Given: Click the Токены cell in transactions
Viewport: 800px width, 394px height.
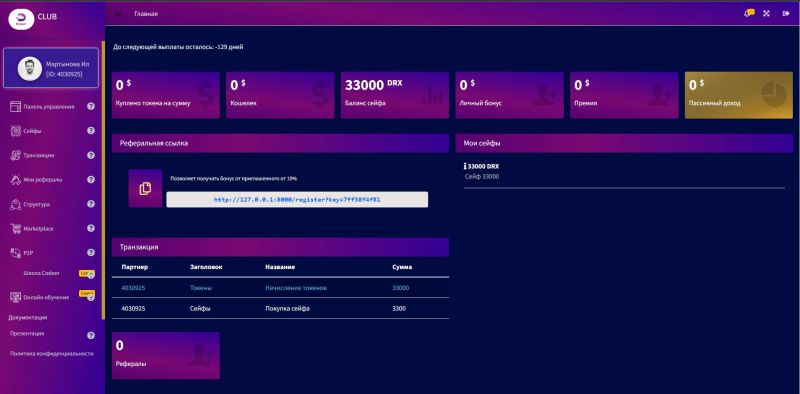Looking at the screenshot, I should coord(201,288).
